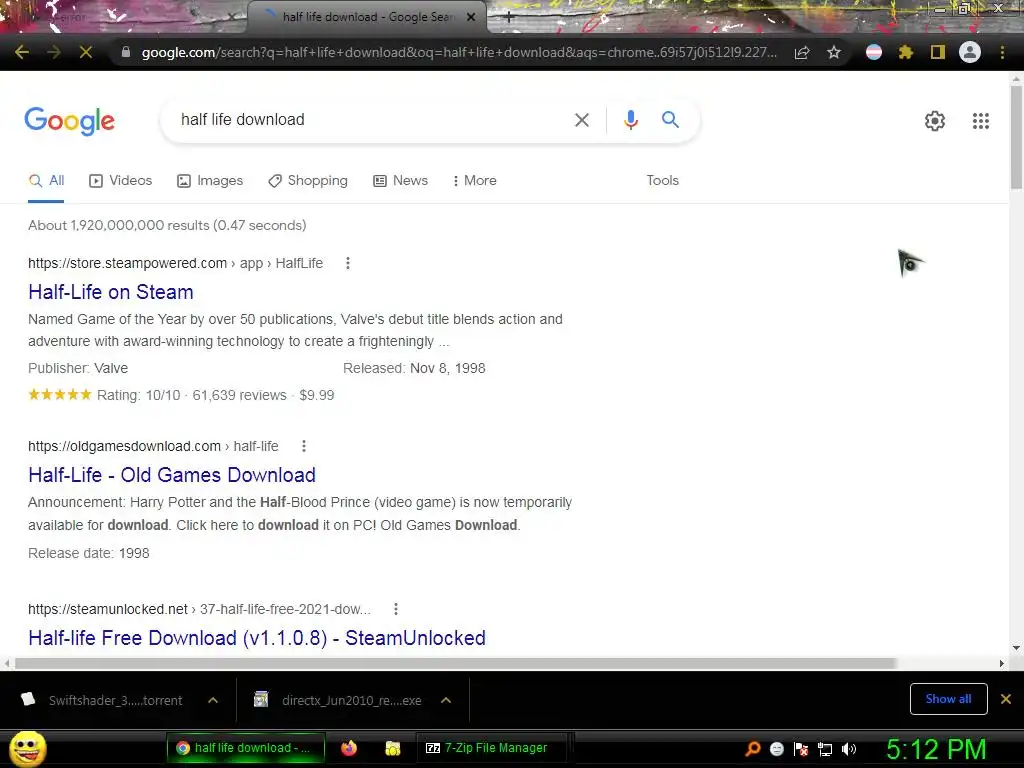Image resolution: width=1024 pixels, height=768 pixels.
Task: Open the file explorer taskbar icon
Action: (392, 748)
